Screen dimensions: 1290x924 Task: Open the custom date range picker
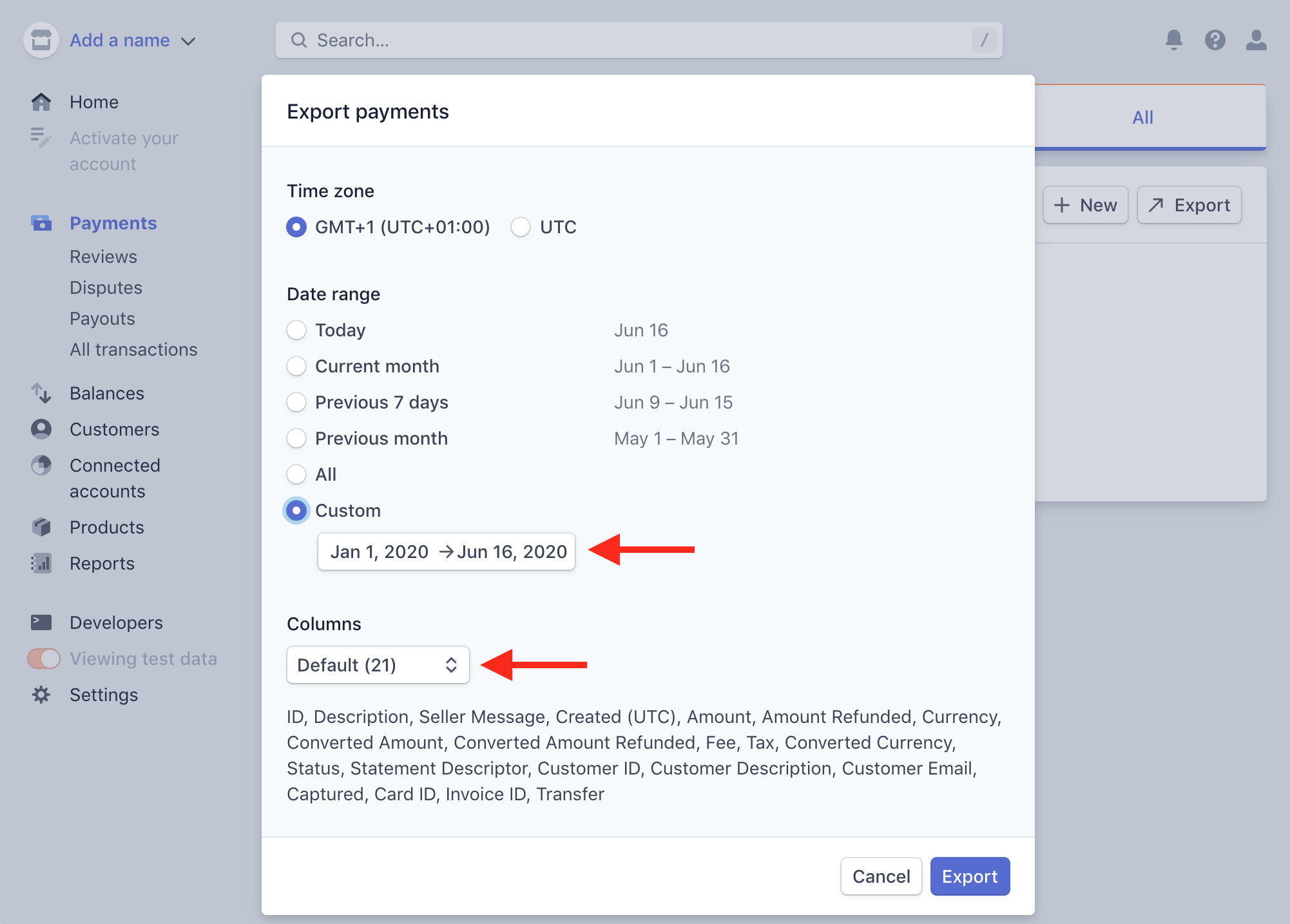coord(446,552)
